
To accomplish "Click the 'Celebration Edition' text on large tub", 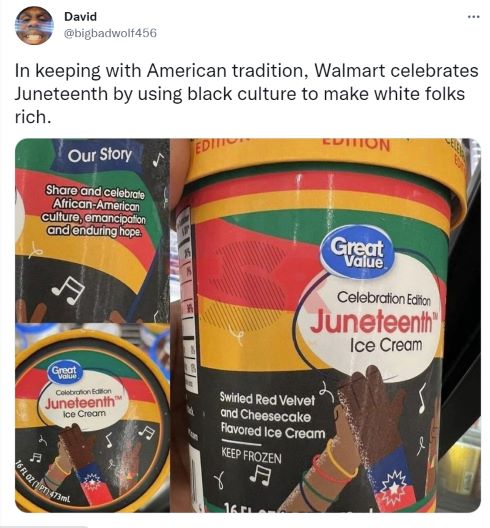I will [384, 298].
